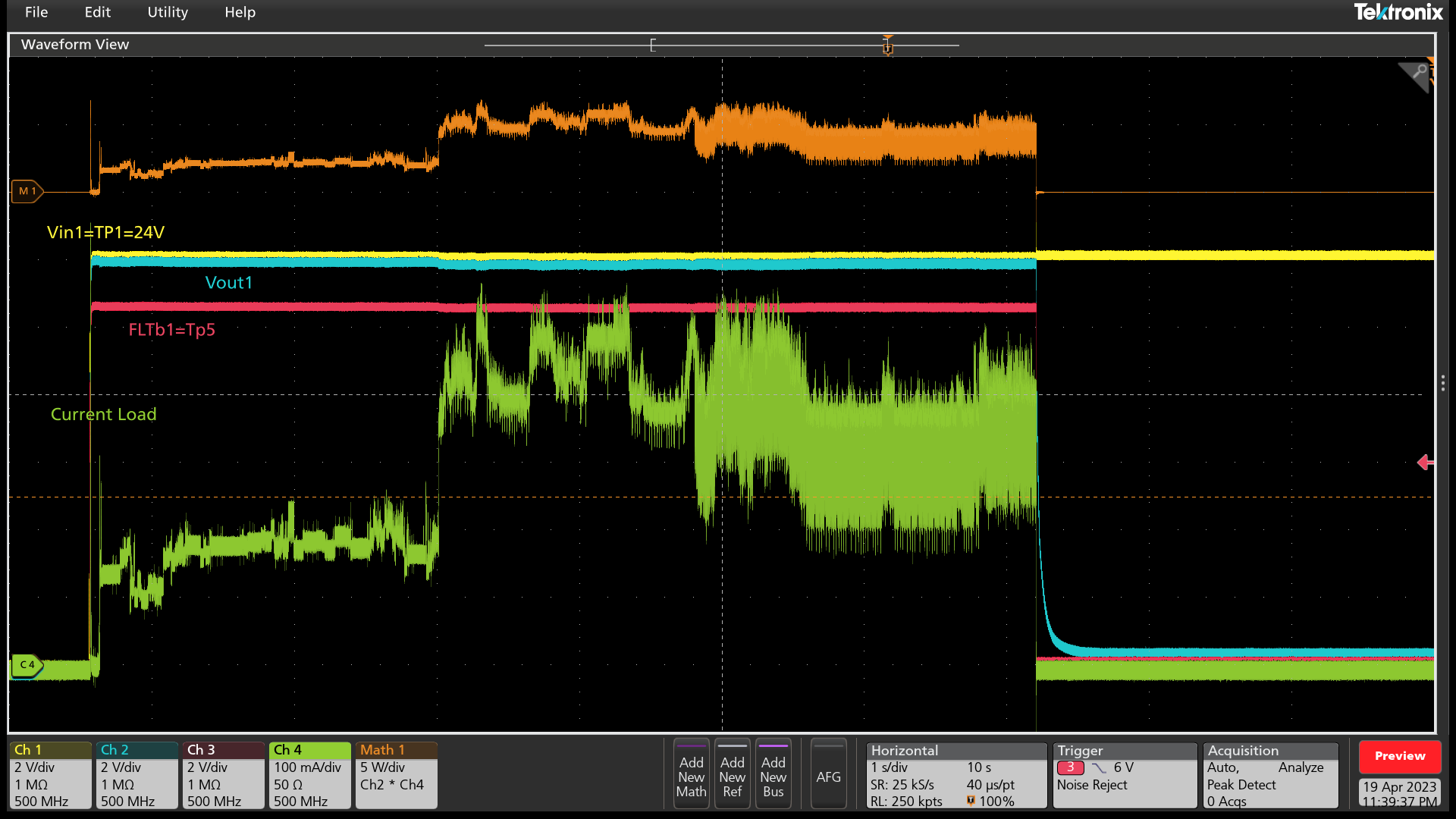Click the trigger position marker at top
The width and height of the screenshot is (1456, 819).
tap(887, 45)
